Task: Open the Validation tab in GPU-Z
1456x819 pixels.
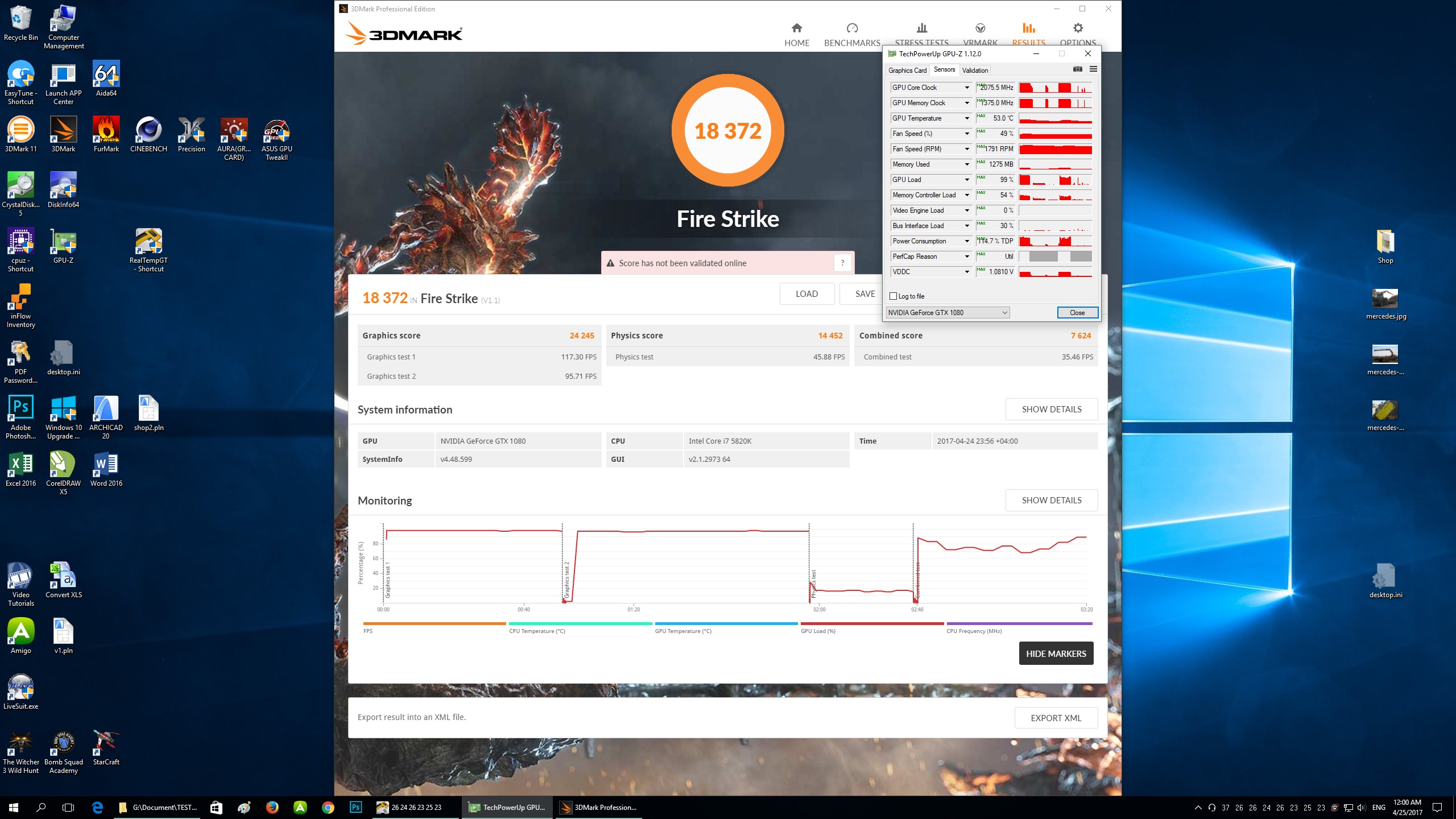Action: pos(974,70)
